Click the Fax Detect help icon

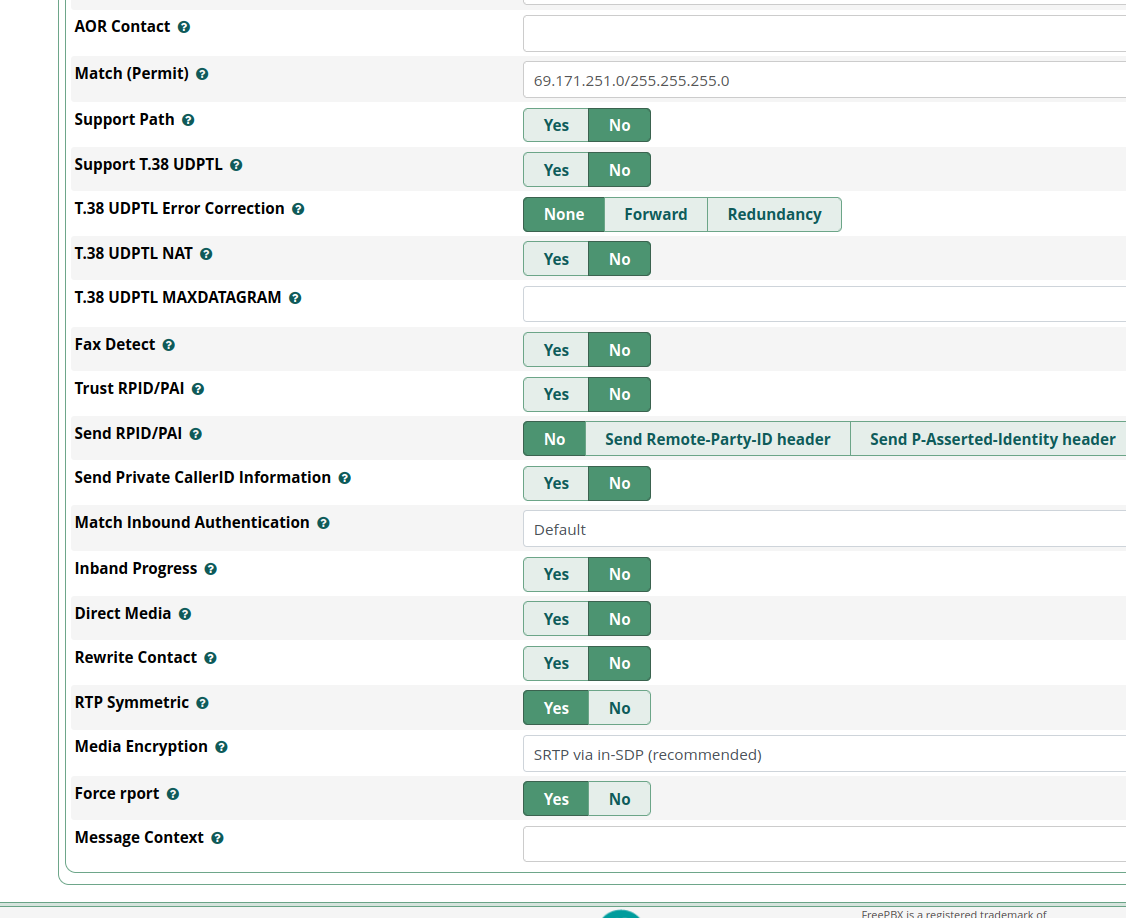pos(168,345)
